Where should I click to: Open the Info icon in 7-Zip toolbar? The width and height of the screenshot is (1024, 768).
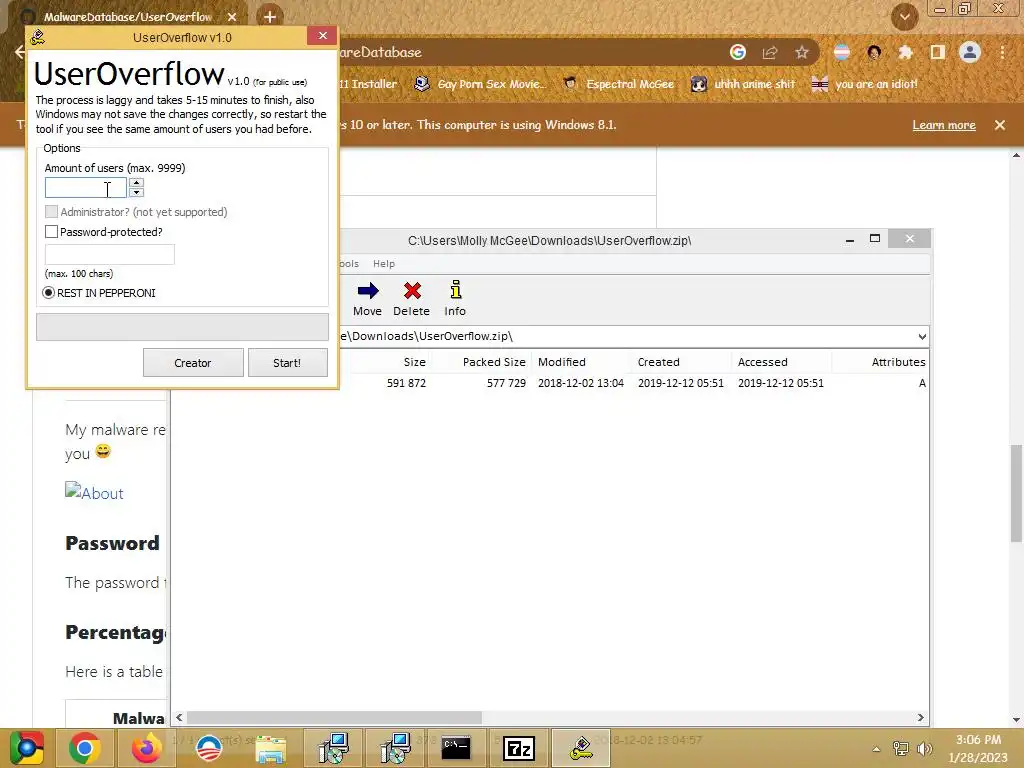click(456, 289)
